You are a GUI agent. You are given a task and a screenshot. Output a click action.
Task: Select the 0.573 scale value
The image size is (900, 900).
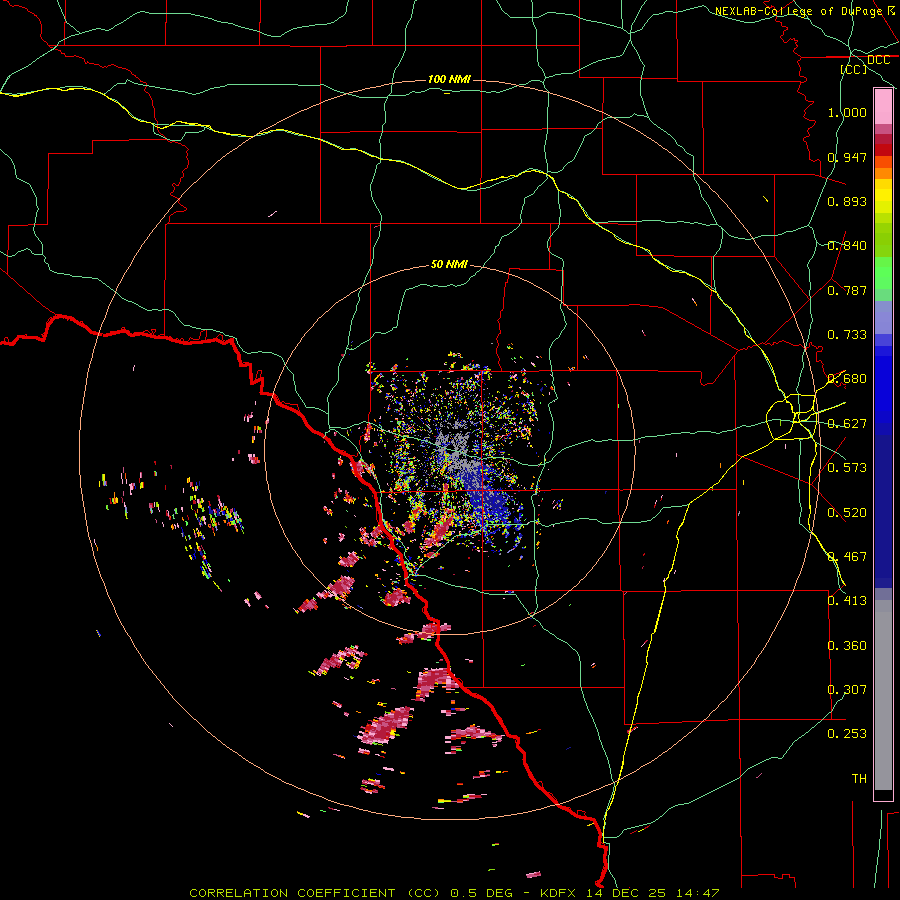point(847,468)
